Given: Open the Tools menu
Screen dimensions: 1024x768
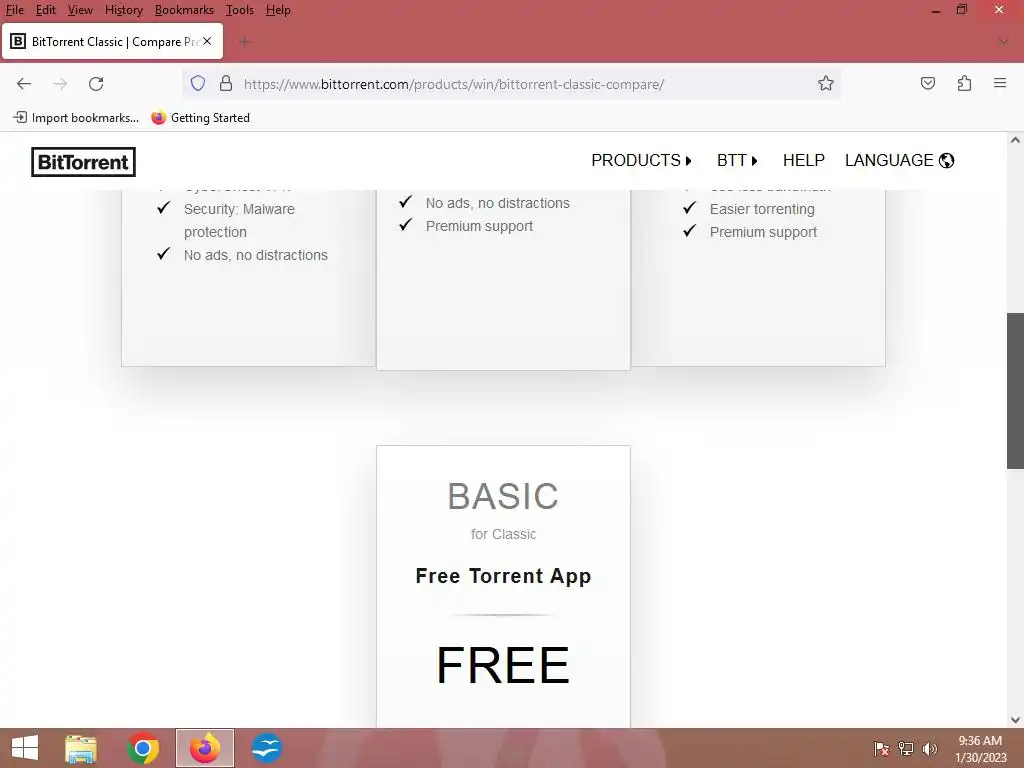Looking at the screenshot, I should [x=240, y=10].
